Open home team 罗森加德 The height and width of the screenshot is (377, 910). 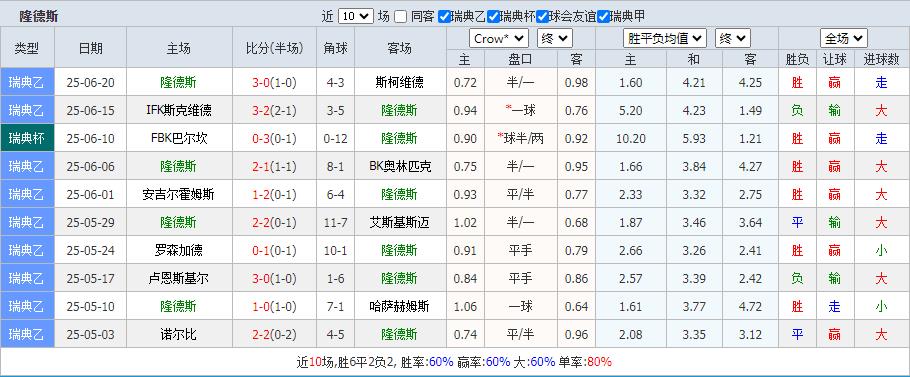(x=179, y=250)
